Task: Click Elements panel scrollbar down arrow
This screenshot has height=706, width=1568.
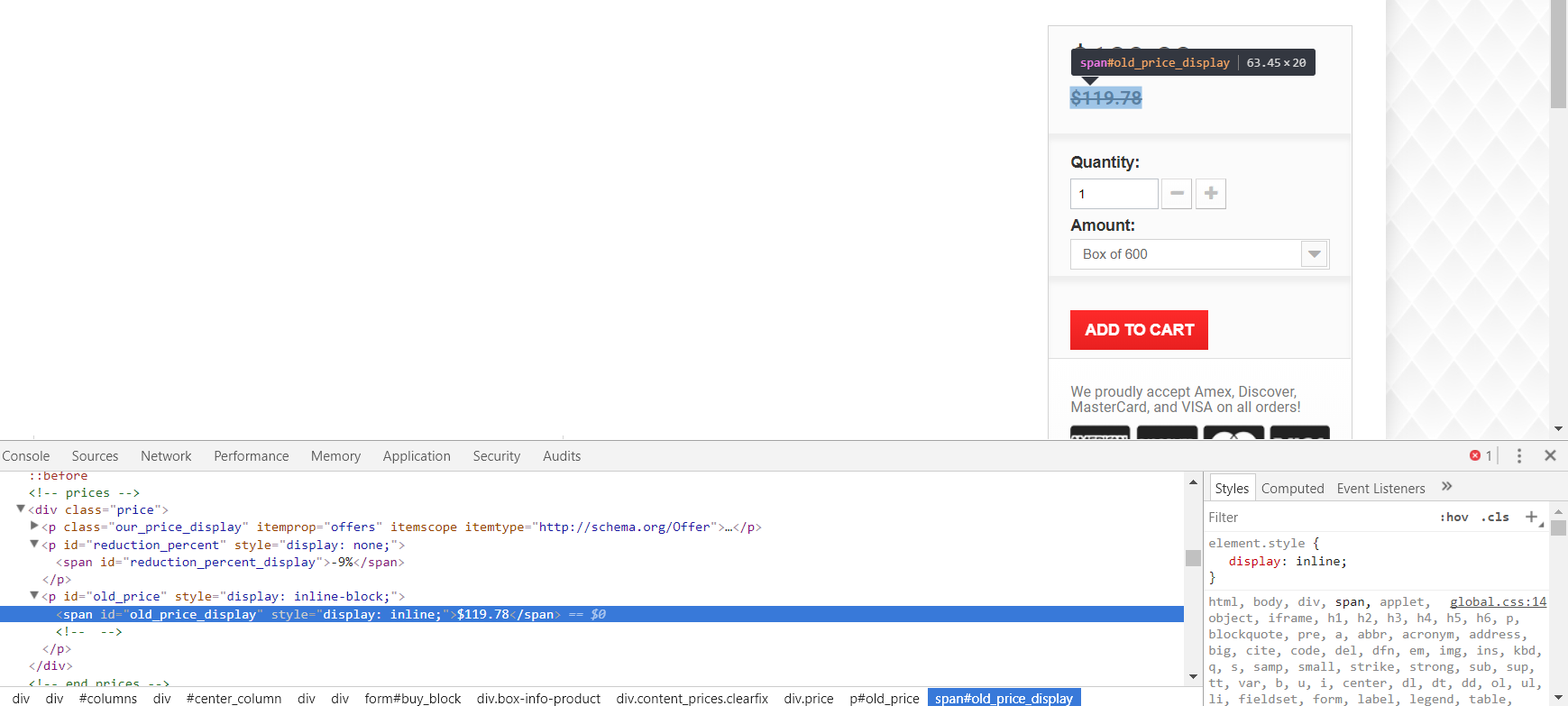Action: click(x=1193, y=676)
